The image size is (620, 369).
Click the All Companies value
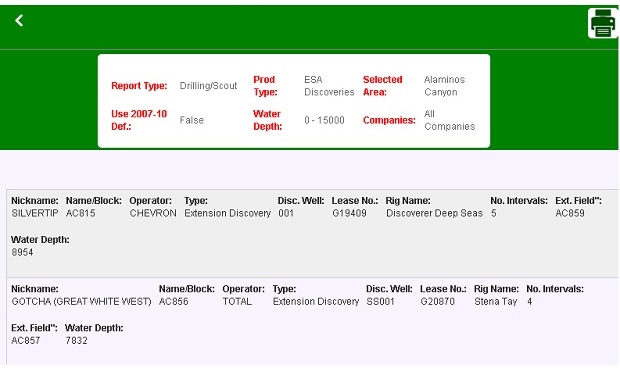[450, 120]
